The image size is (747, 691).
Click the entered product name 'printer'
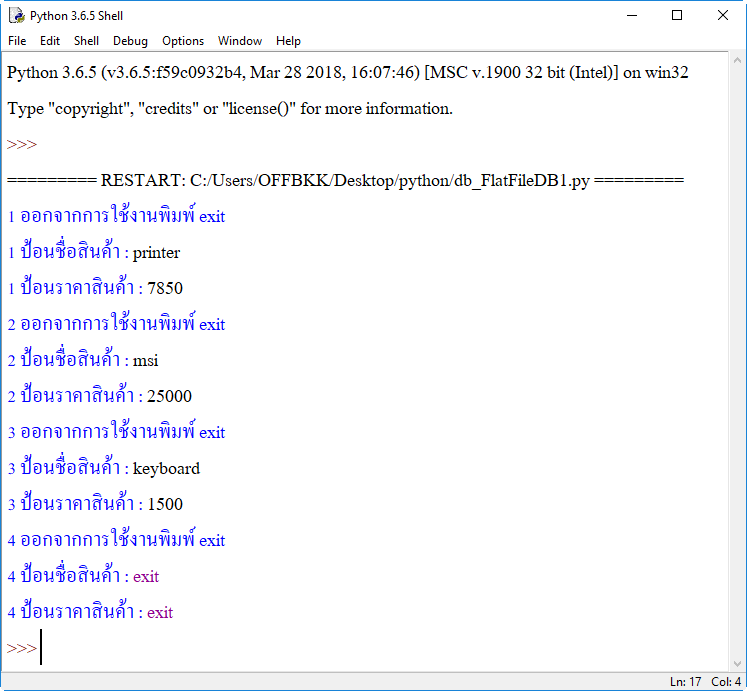pos(156,253)
